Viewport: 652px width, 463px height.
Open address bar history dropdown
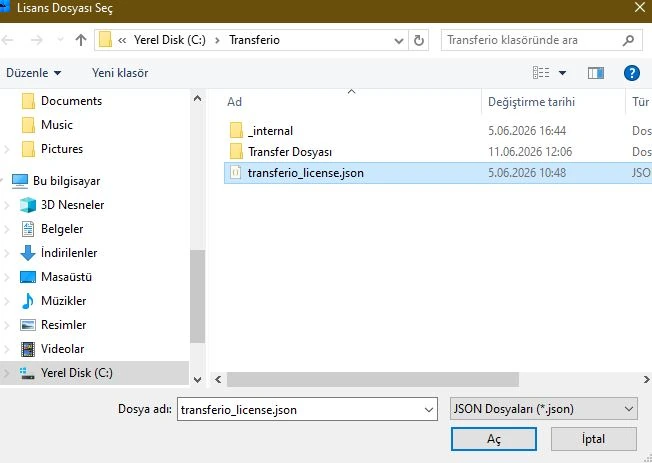click(x=398, y=40)
